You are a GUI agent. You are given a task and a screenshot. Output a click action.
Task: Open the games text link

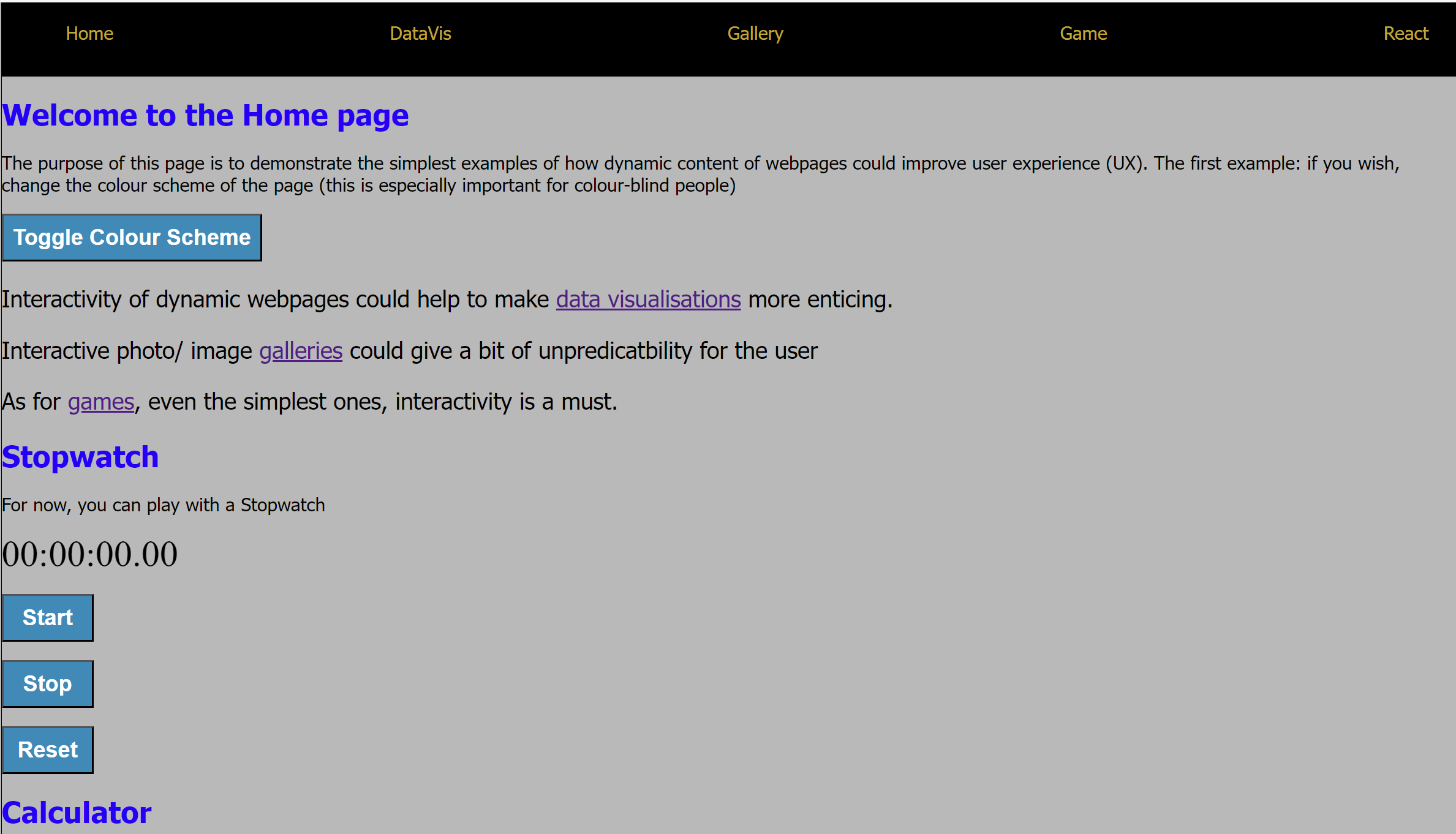point(100,402)
